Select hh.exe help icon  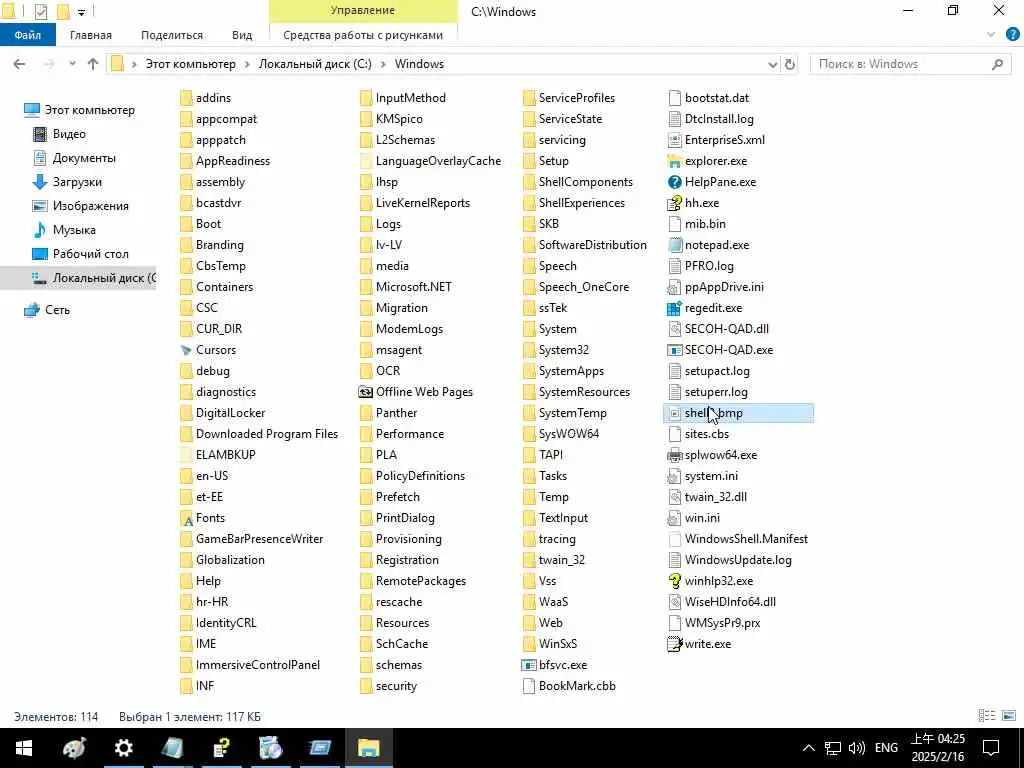pyautogui.click(x=675, y=203)
